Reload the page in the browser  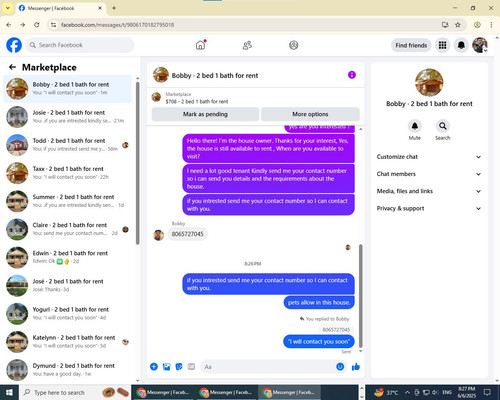pyautogui.click(x=37, y=25)
